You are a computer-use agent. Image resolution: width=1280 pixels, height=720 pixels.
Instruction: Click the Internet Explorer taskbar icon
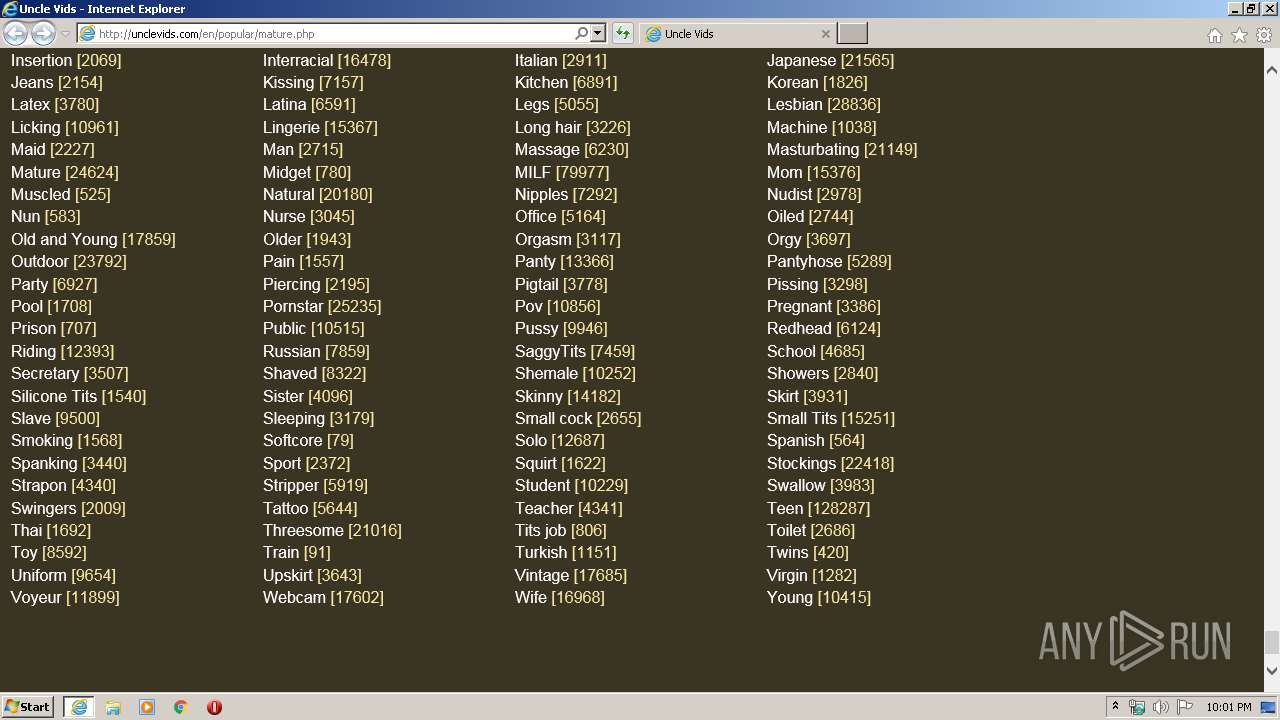[x=78, y=707]
